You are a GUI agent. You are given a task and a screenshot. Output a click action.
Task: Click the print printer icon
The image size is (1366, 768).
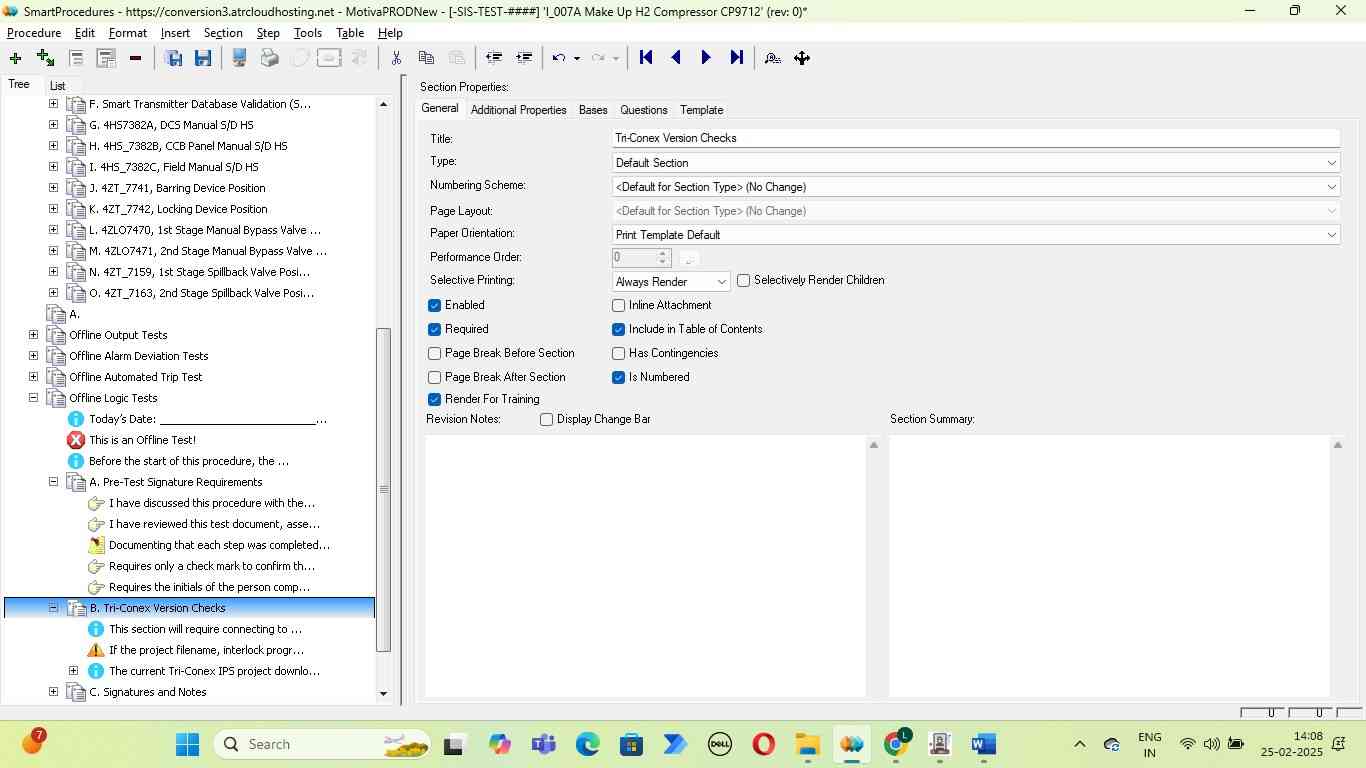269,58
